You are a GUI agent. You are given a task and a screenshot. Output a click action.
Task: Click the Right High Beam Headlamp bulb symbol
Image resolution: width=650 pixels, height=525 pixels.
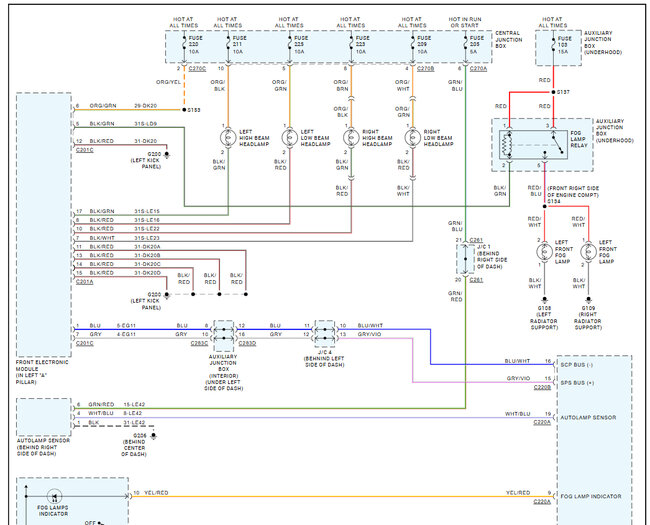coord(351,137)
